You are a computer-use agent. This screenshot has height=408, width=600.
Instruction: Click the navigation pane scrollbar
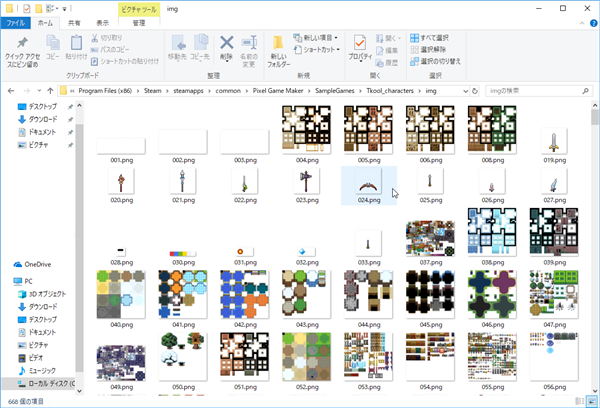point(79,248)
